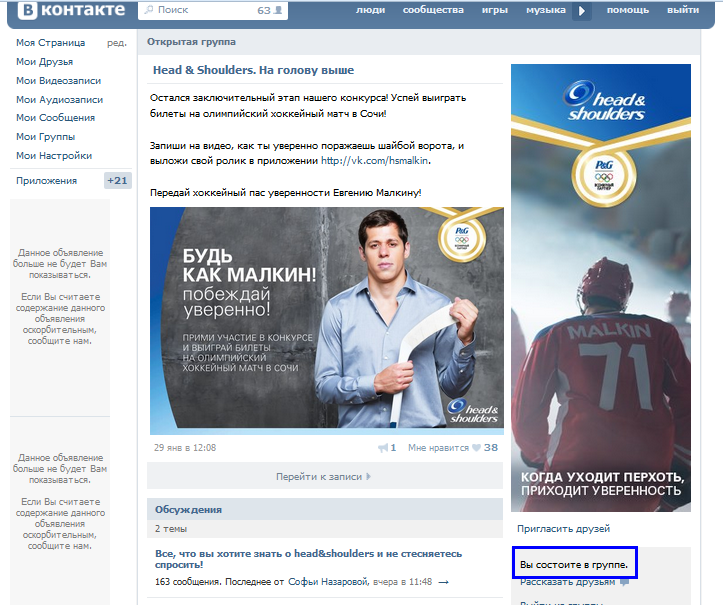The width and height of the screenshot is (723, 605).
Task: Click Перейти к записи button
Action: pyautogui.click(x=325, y=476)
